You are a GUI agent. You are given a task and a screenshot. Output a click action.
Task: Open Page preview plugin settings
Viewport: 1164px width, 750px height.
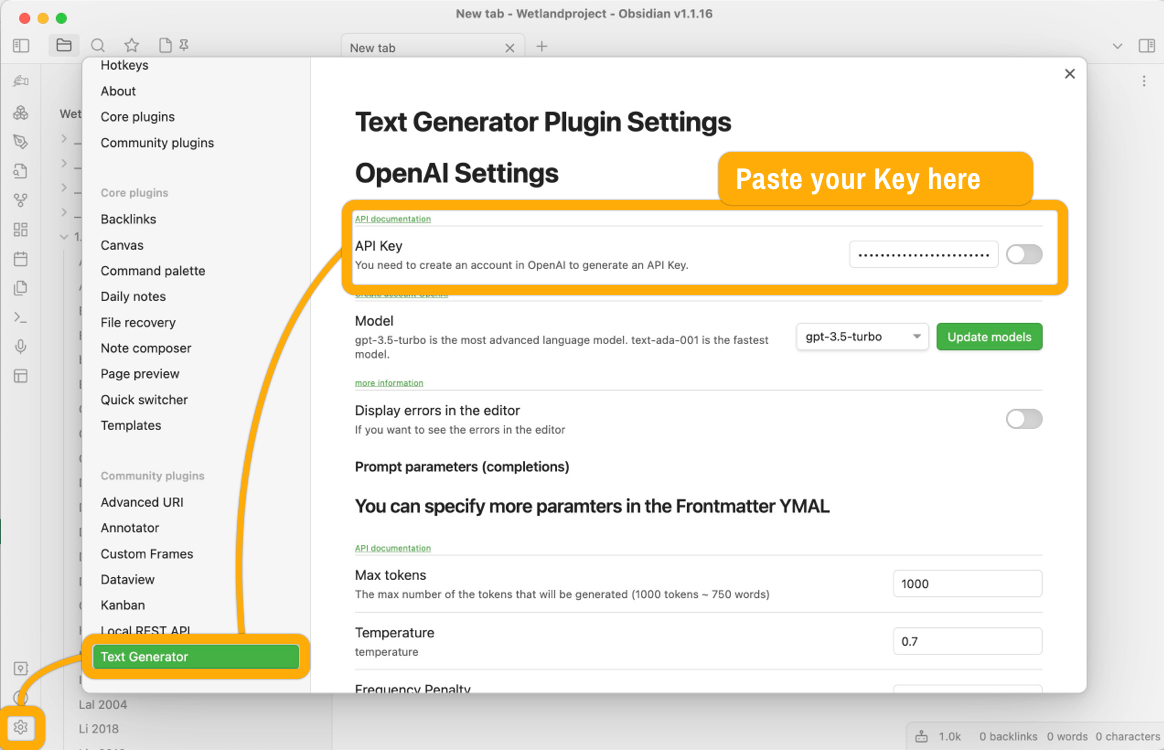(140, 374)
